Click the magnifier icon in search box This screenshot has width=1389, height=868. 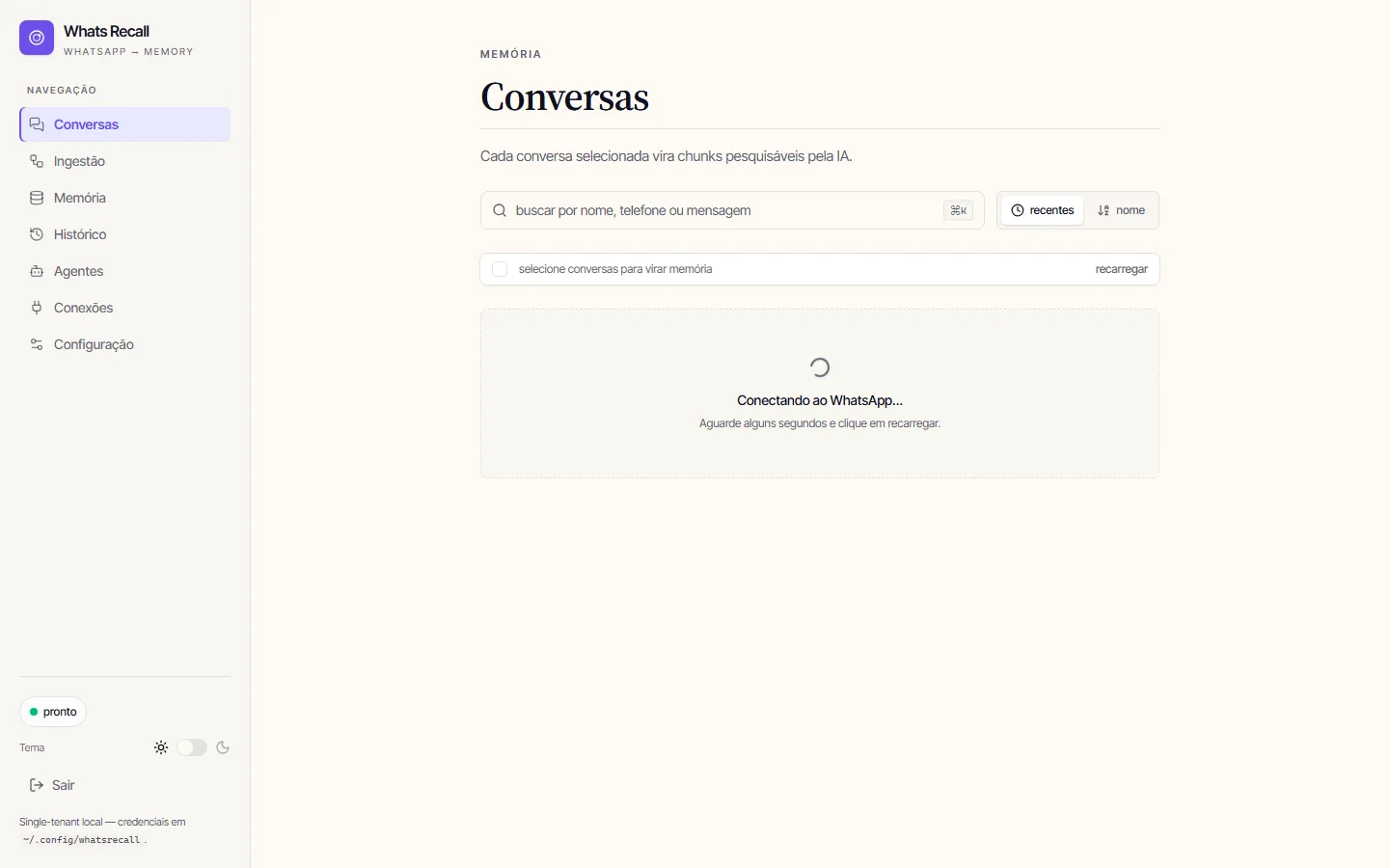click(500, 210)
